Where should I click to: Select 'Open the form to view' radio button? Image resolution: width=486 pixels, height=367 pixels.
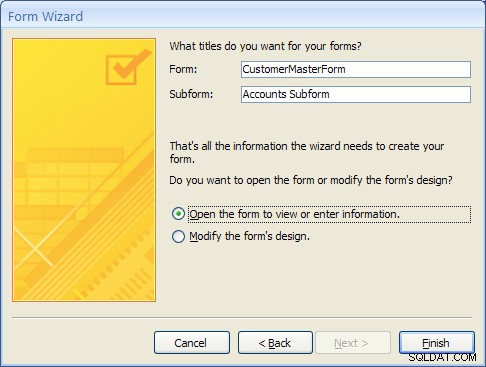(x=178, y=214)
